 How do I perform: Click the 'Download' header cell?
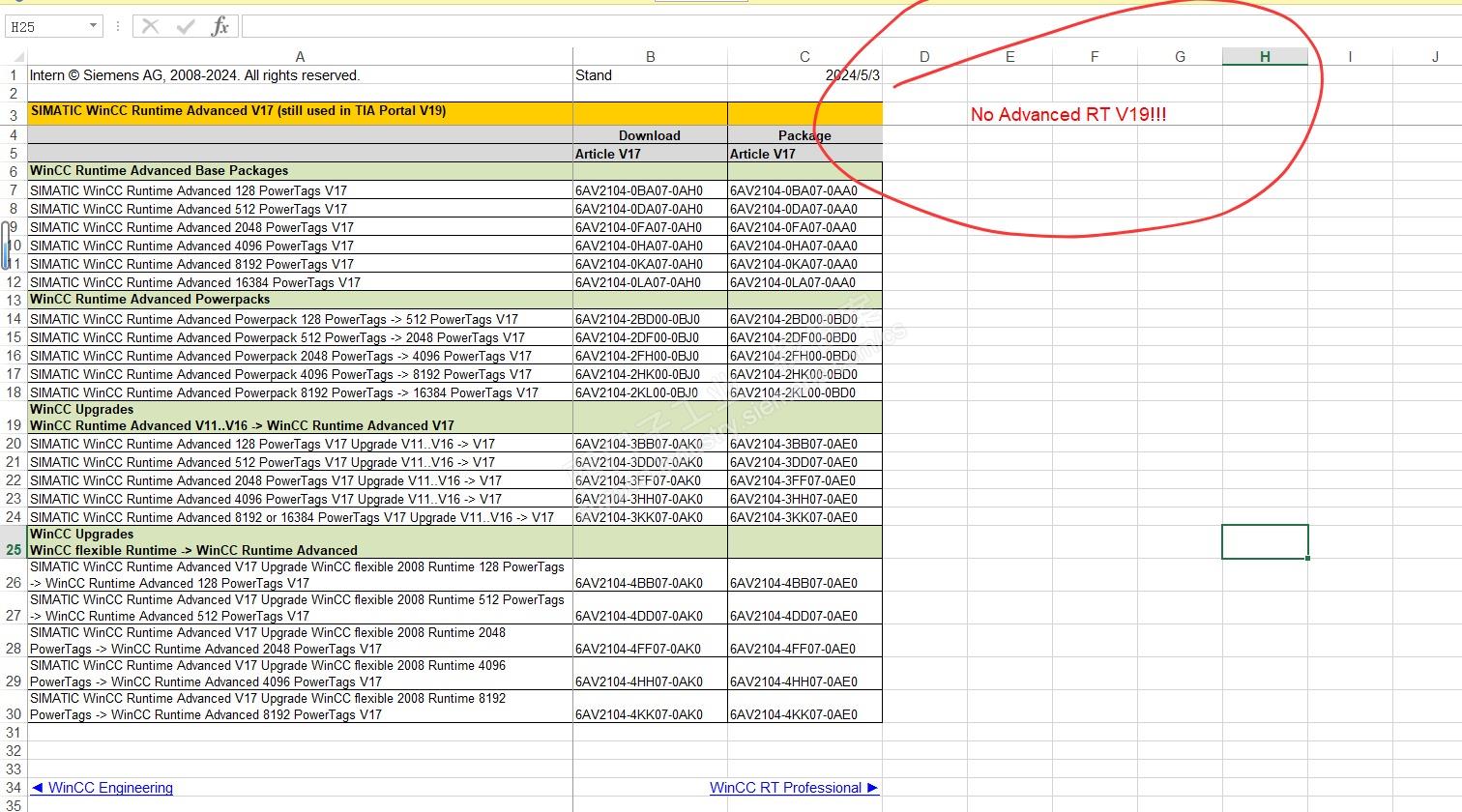click(x=650, y=135)
